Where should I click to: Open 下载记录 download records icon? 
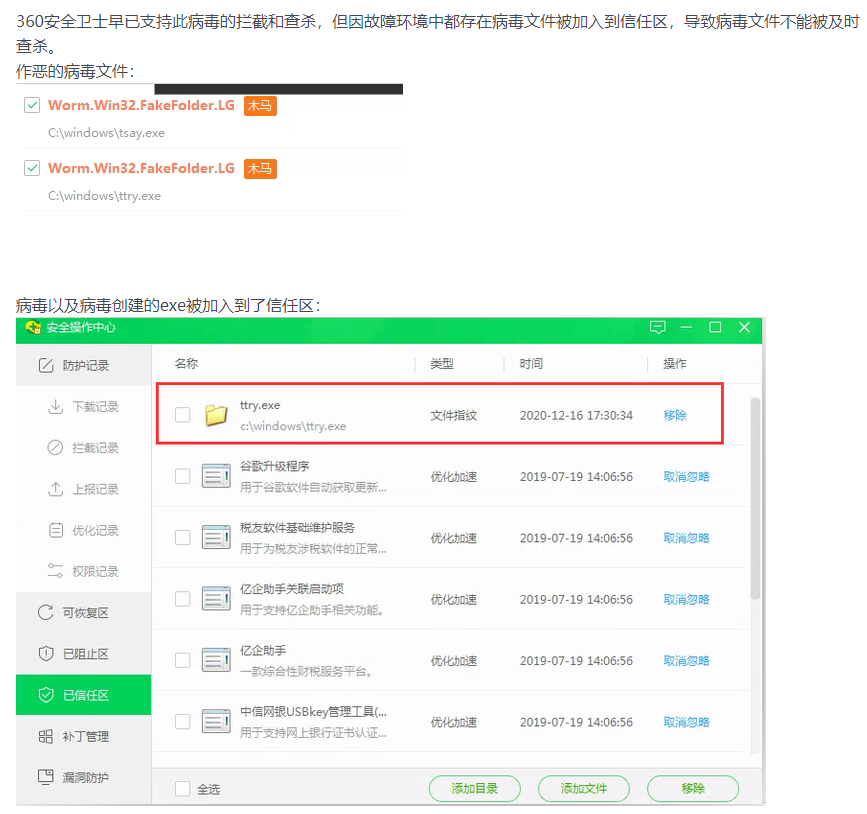[55, 407]
